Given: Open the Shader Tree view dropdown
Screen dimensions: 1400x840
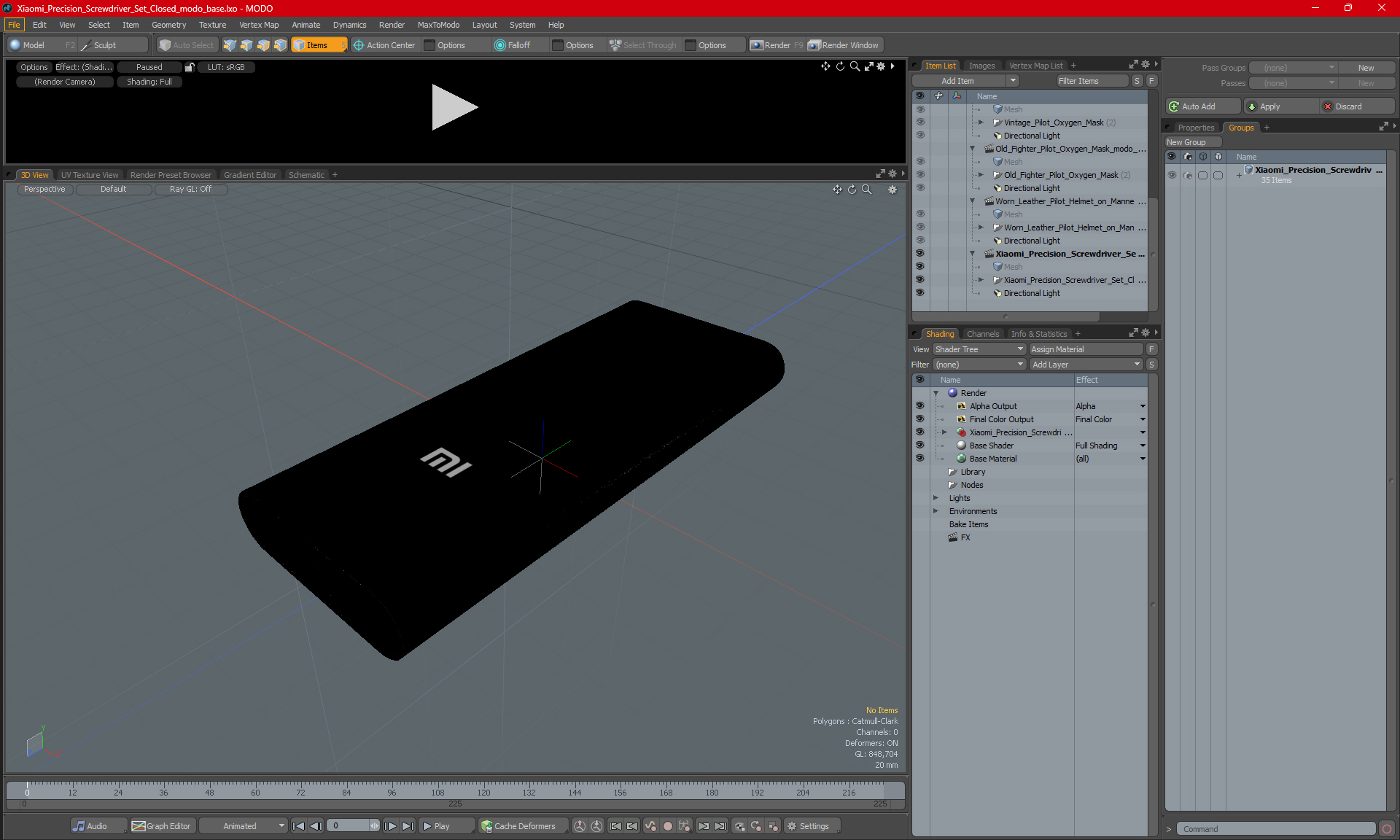Looking at the screenshot, I should point(979,349).
